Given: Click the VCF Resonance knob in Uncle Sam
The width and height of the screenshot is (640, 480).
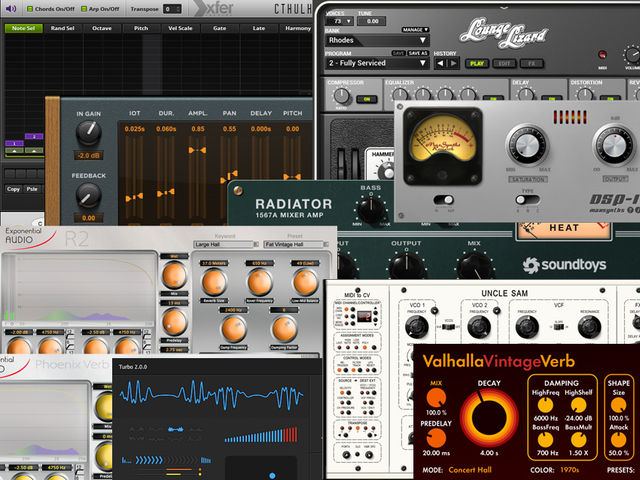Looking at the screenshot, I should pos(589,327).
